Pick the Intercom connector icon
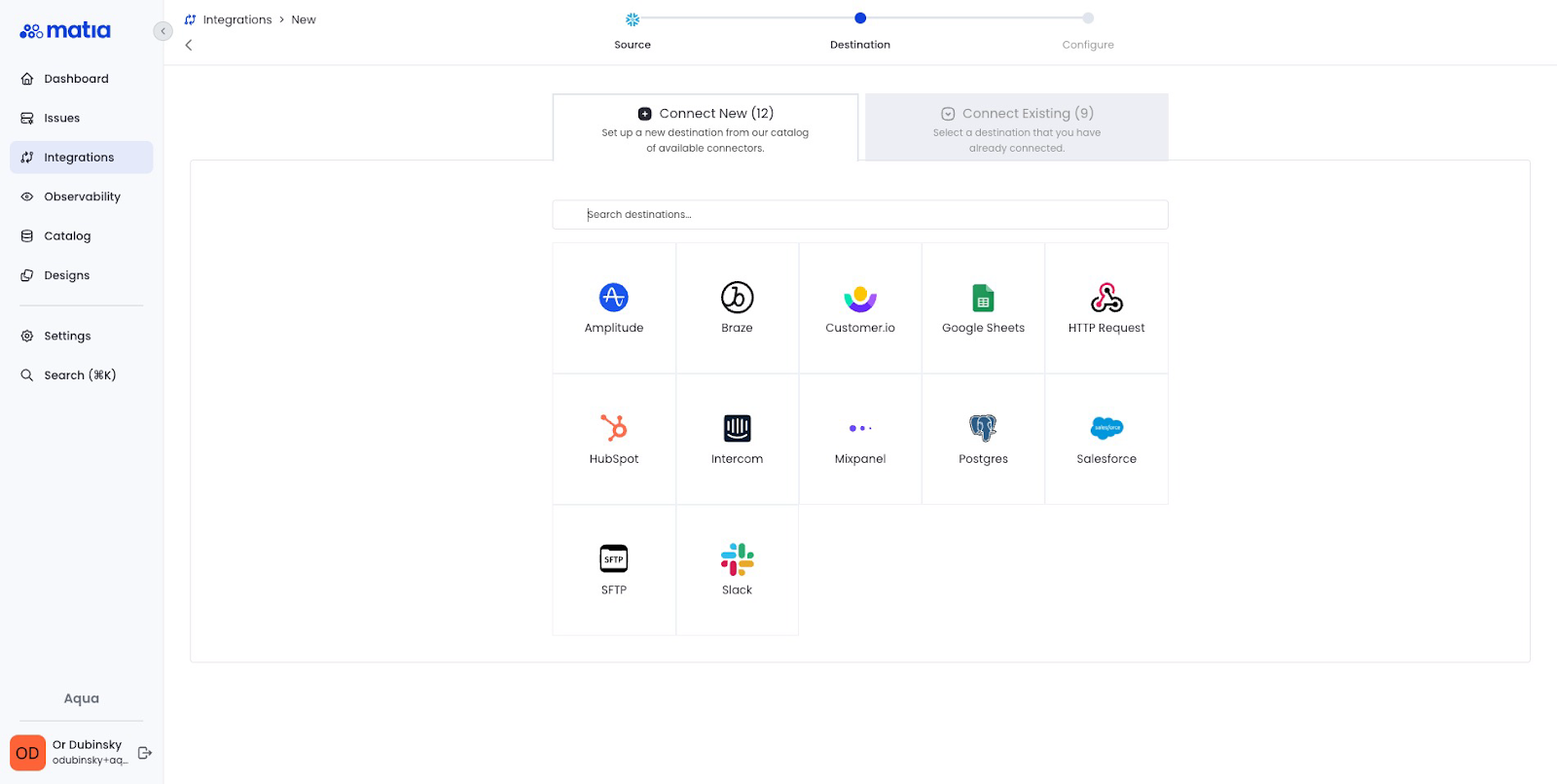The width and height of the screenshot is (1557, 784). tap(737, 428)
